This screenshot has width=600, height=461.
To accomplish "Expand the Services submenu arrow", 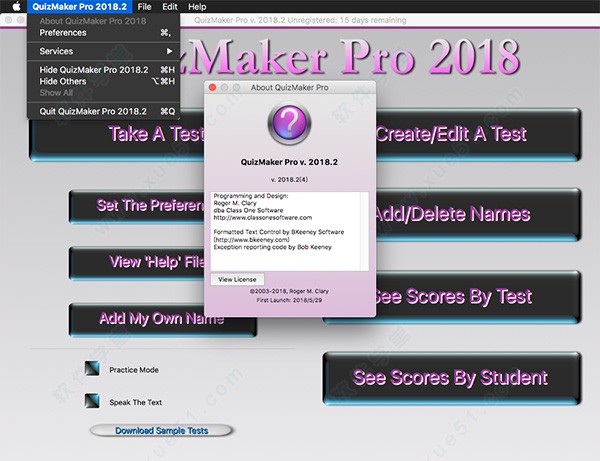I will click(169, 51).
